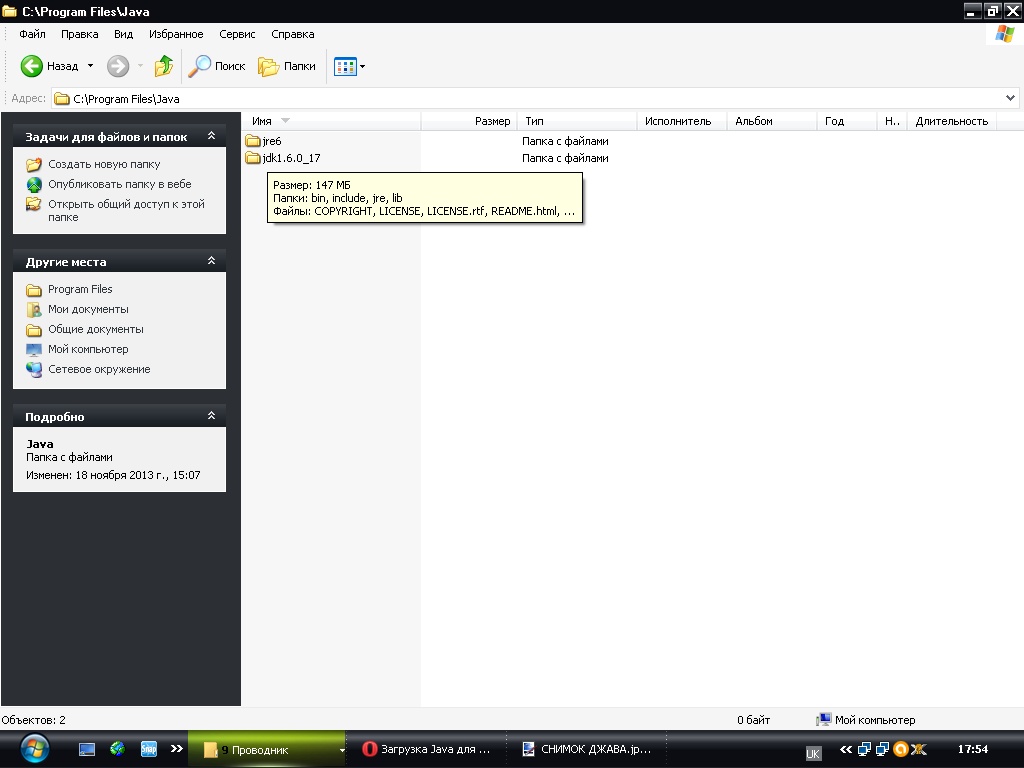Open the Назад history dropdown arrow
Image resolution: width=1024 pixels, height=768 pixels.
click(90, 66)
